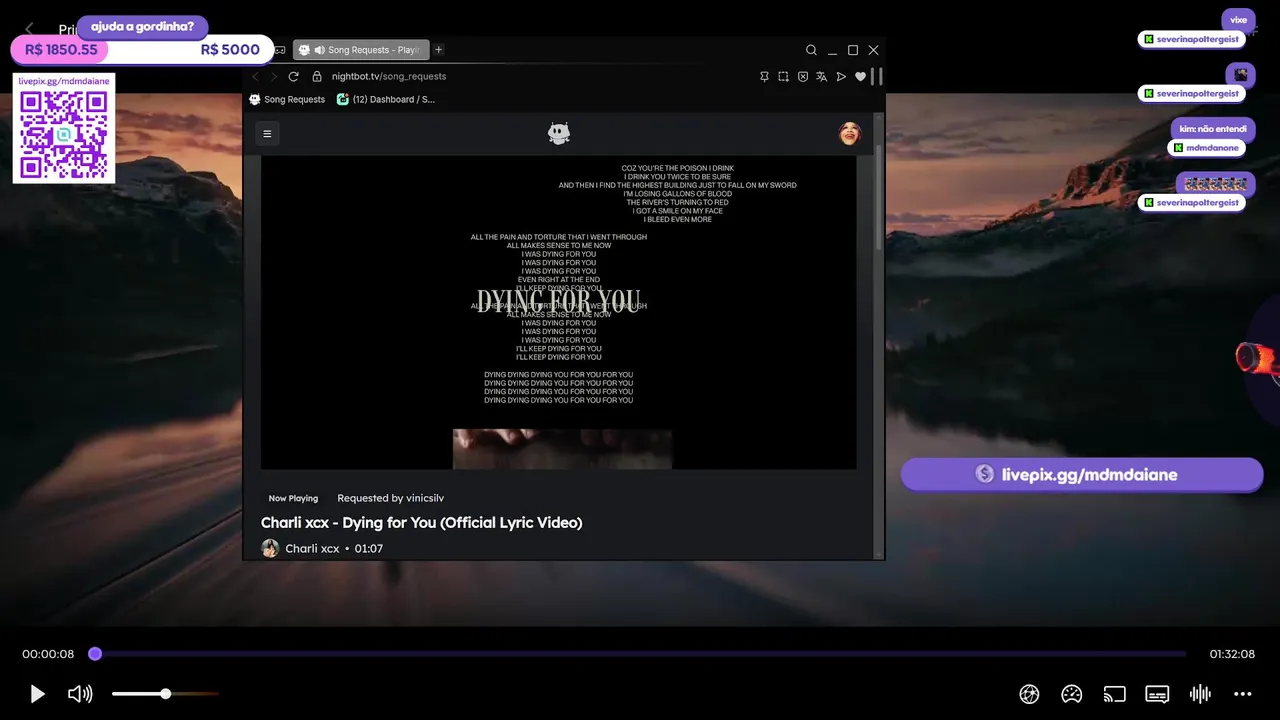Click the lock icon in address bar
Screen dimensions: 1280x720
point(317,76)
